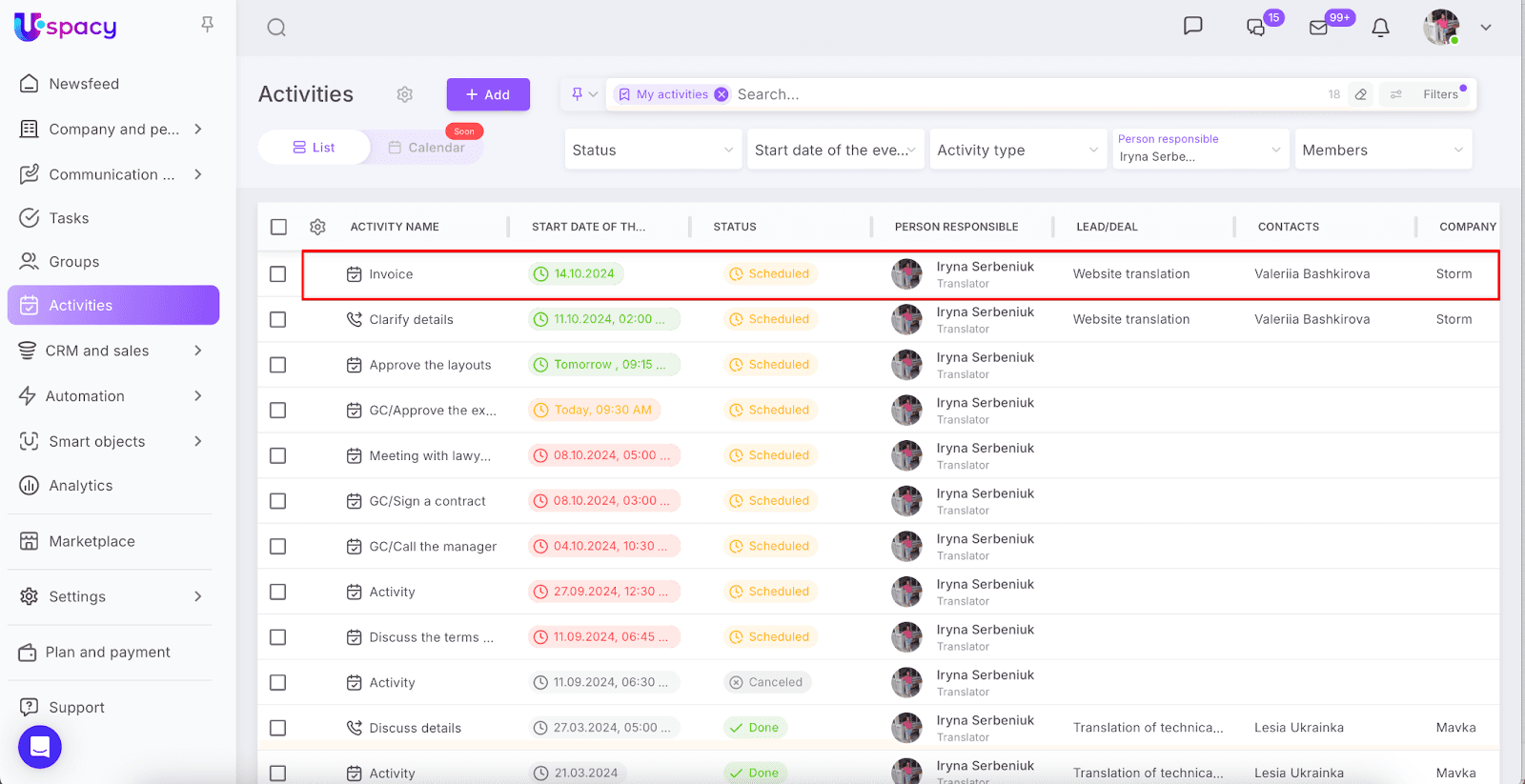Toggle the select-all checkbox in table header

278,227
